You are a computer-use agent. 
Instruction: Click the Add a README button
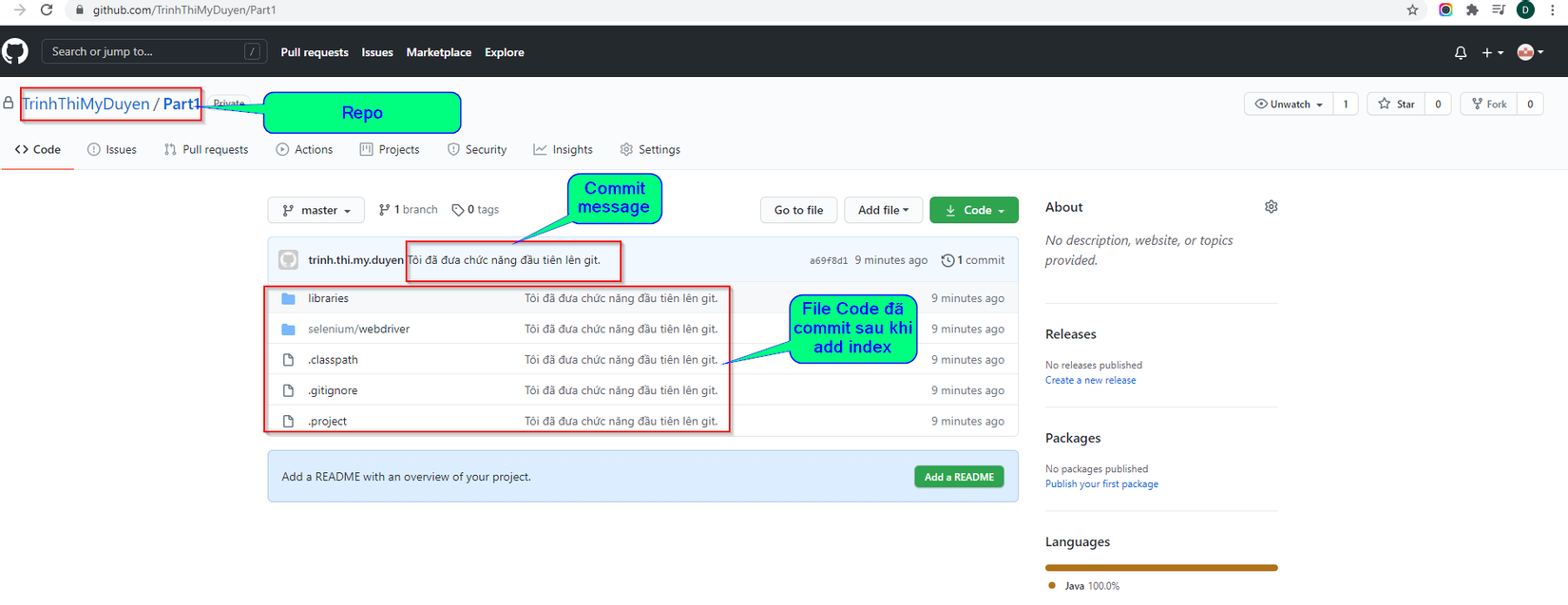[959, 477]
